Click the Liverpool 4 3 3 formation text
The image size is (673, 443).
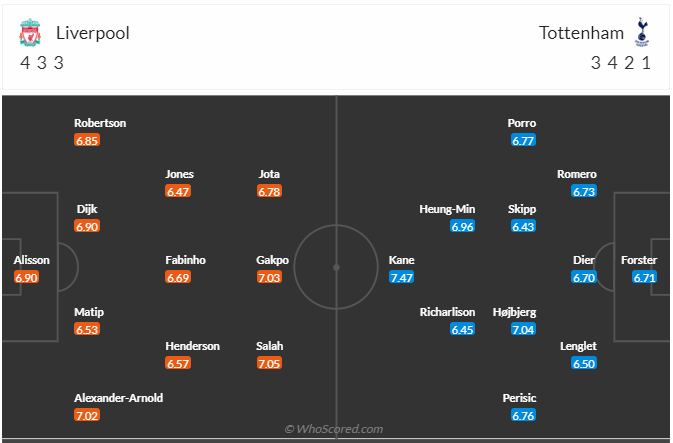click(x=42, y=63)
